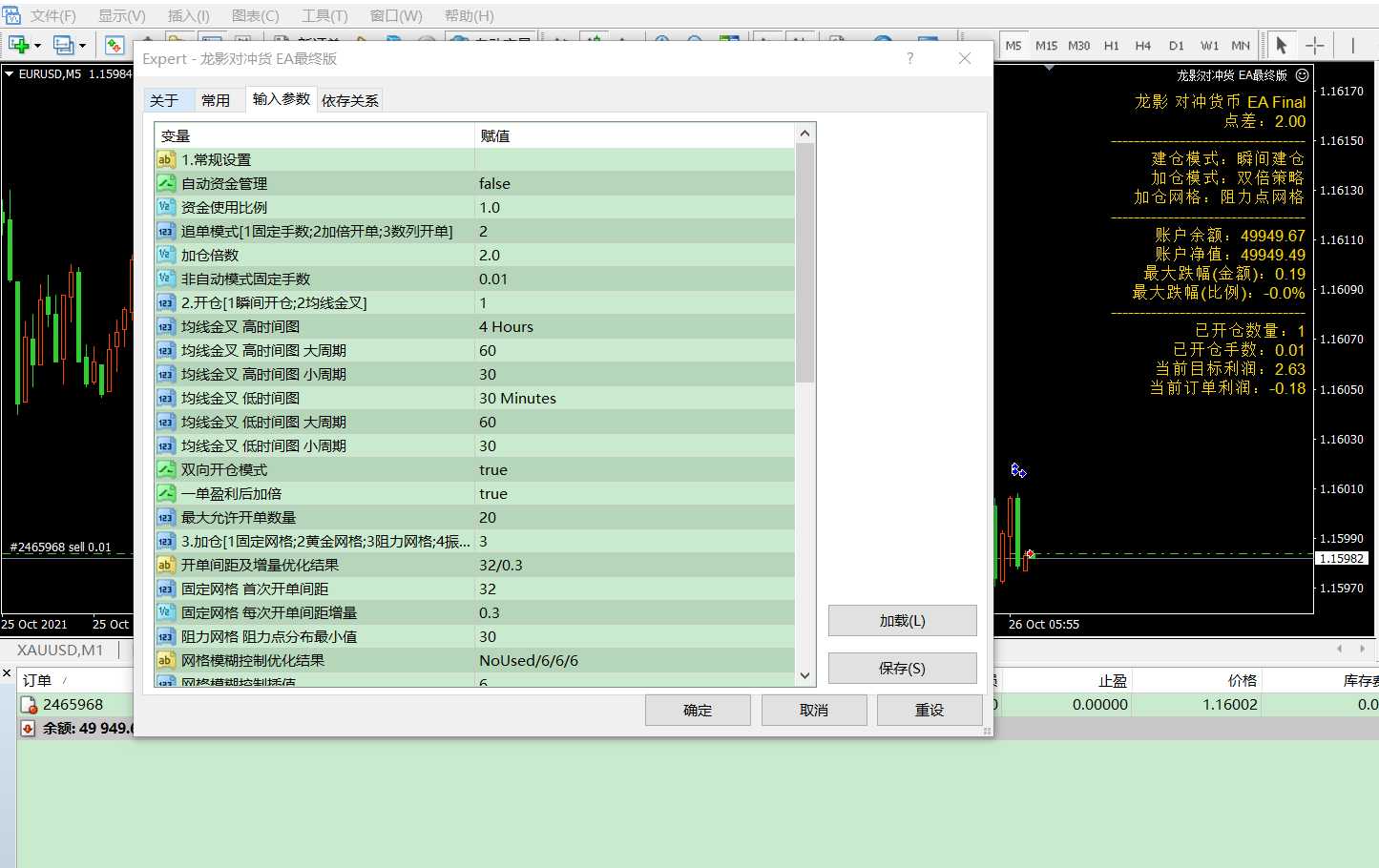Open the 插入(I) menu
The height and width of the screenshot is (868, 1379).
pyautogui.click(x=188, y=15)
